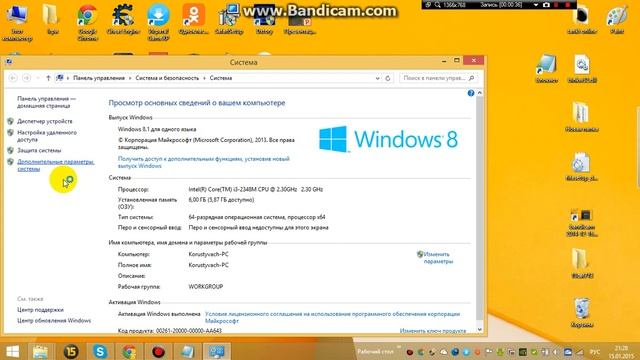The height and width of the screenshot is (360, 640).
Task: Click Change product key link
Action: click(433, 331)
